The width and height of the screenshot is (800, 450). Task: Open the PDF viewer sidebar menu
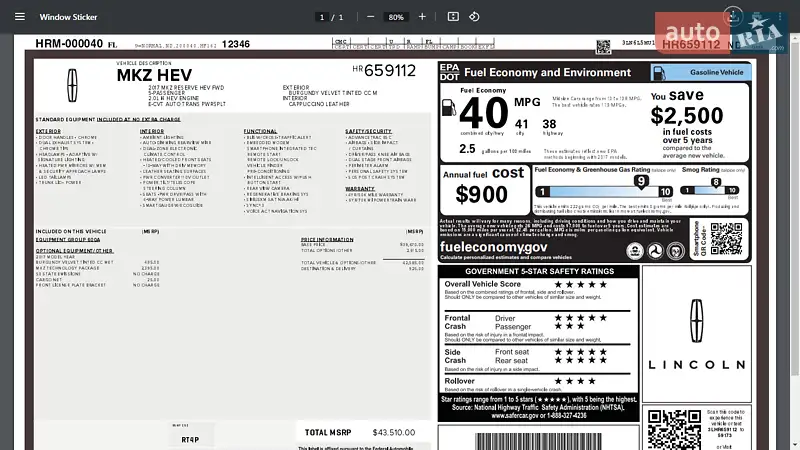(x=20, y=17)
